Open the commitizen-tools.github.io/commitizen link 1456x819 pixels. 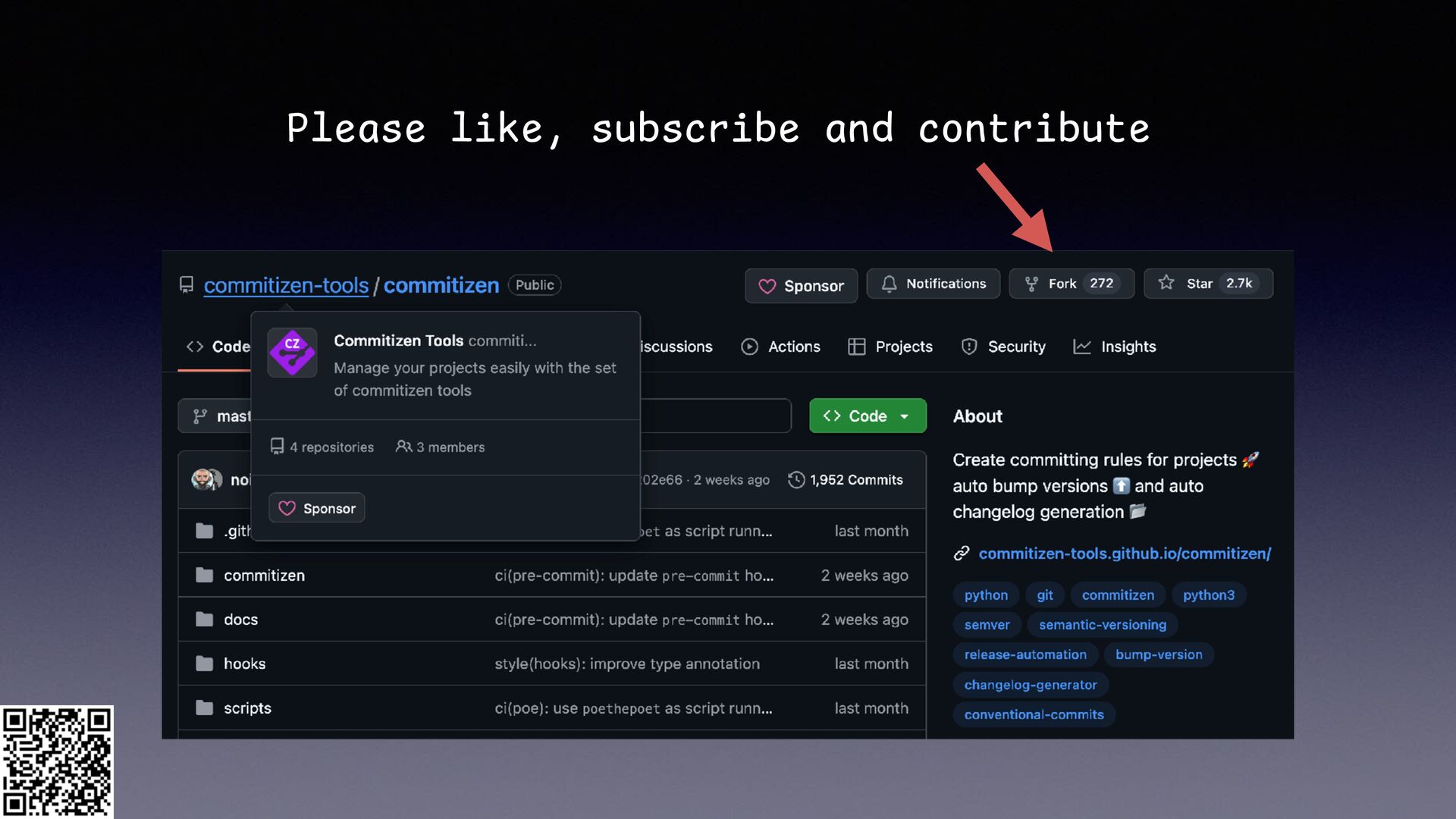(x=1125, y=554)
